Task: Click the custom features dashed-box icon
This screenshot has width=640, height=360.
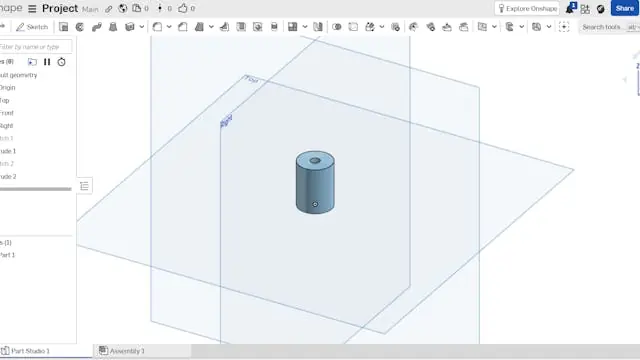Action: [564, 27]
